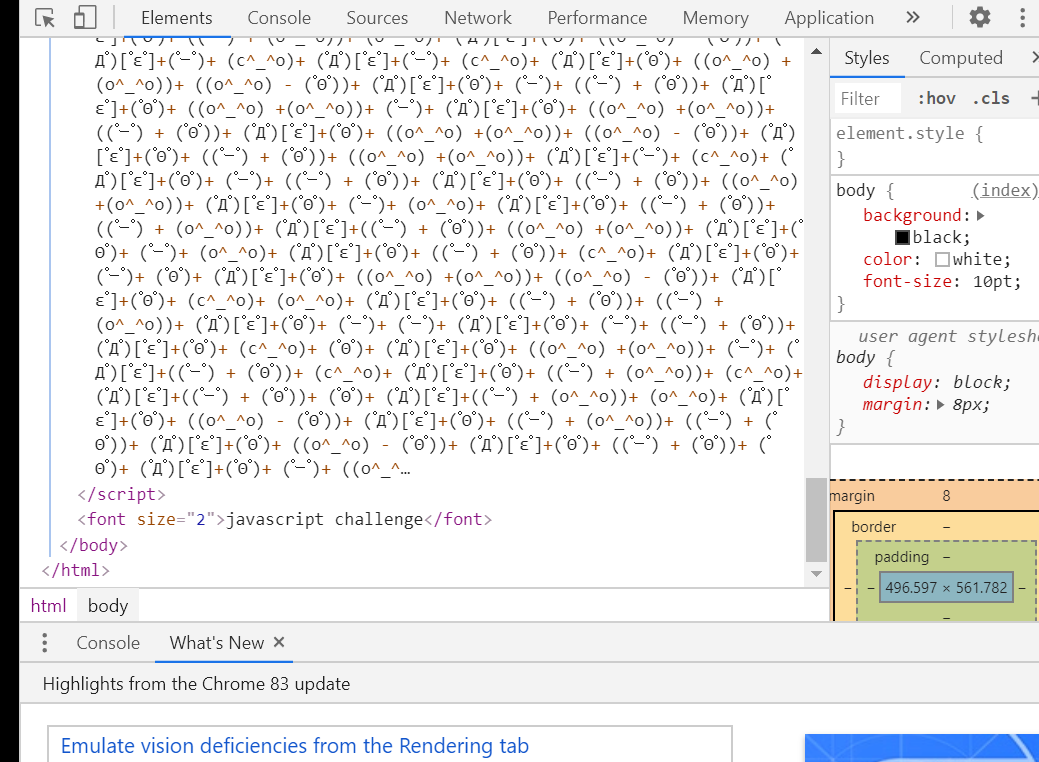
Task: Select the closing </html> tag
Action: tap(75, 571)
